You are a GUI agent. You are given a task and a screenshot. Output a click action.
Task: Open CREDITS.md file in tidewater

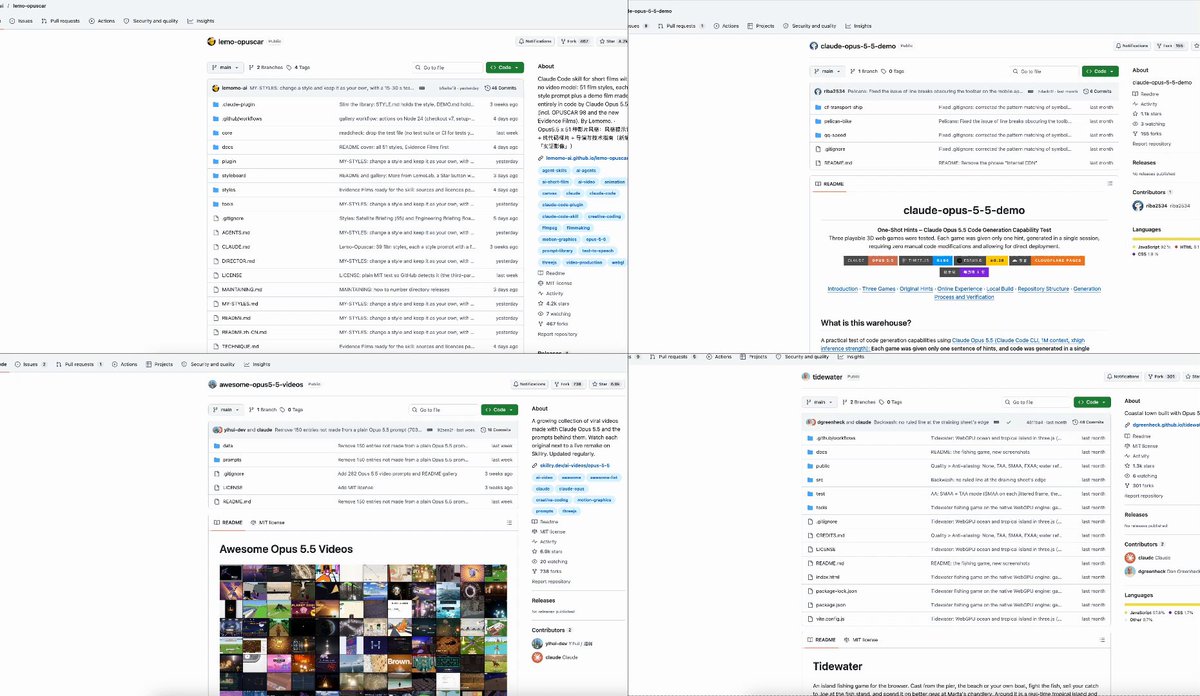pos(830,535)
